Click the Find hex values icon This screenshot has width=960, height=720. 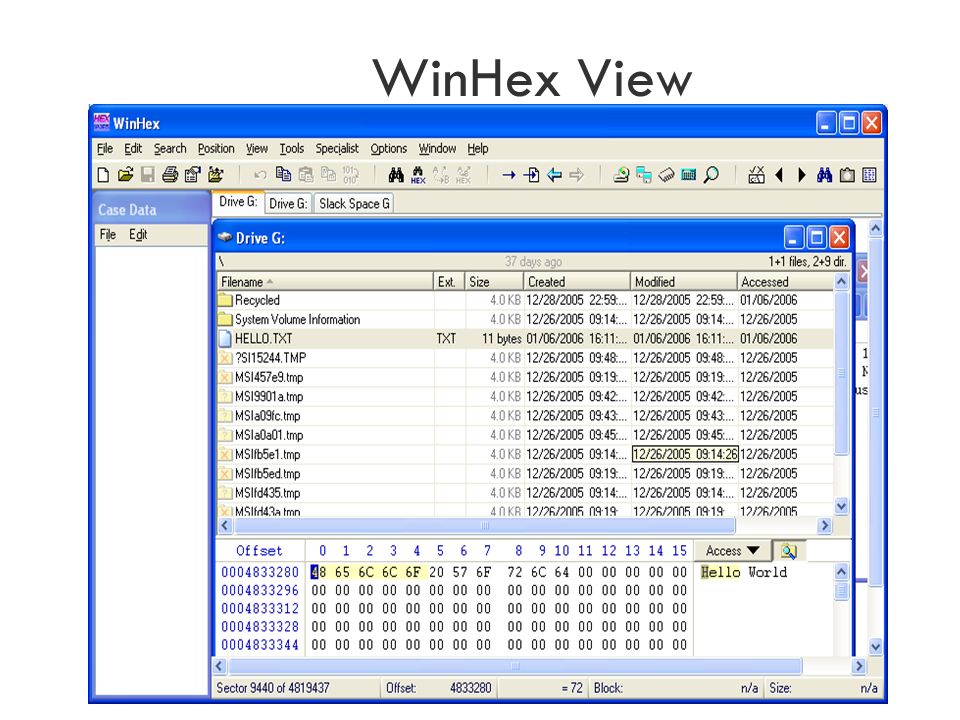418,175
